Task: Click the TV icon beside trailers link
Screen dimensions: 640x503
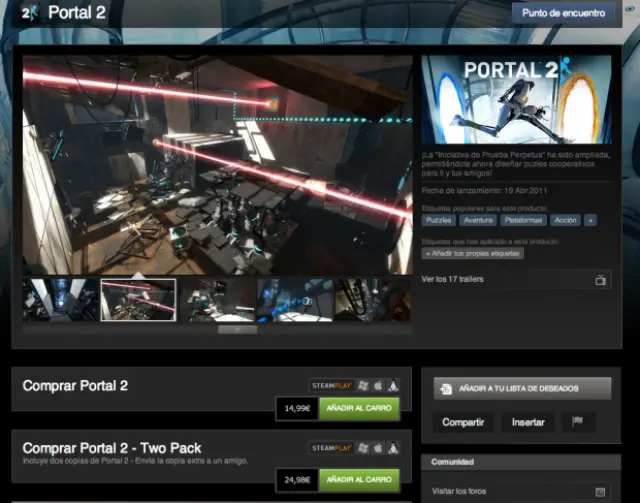Action: pos(600,280)
